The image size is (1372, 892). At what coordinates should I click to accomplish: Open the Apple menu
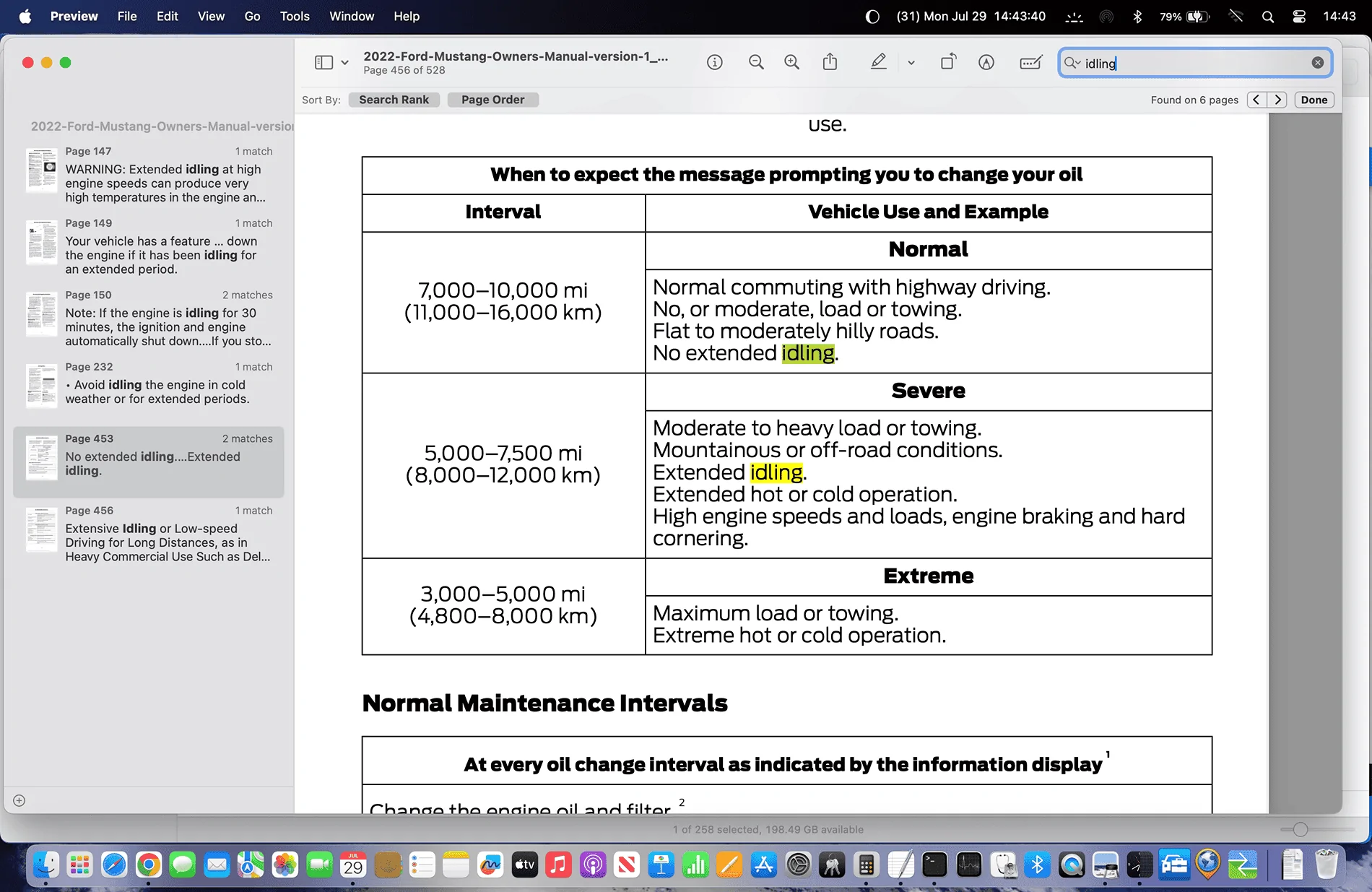(x=25, y=17)
